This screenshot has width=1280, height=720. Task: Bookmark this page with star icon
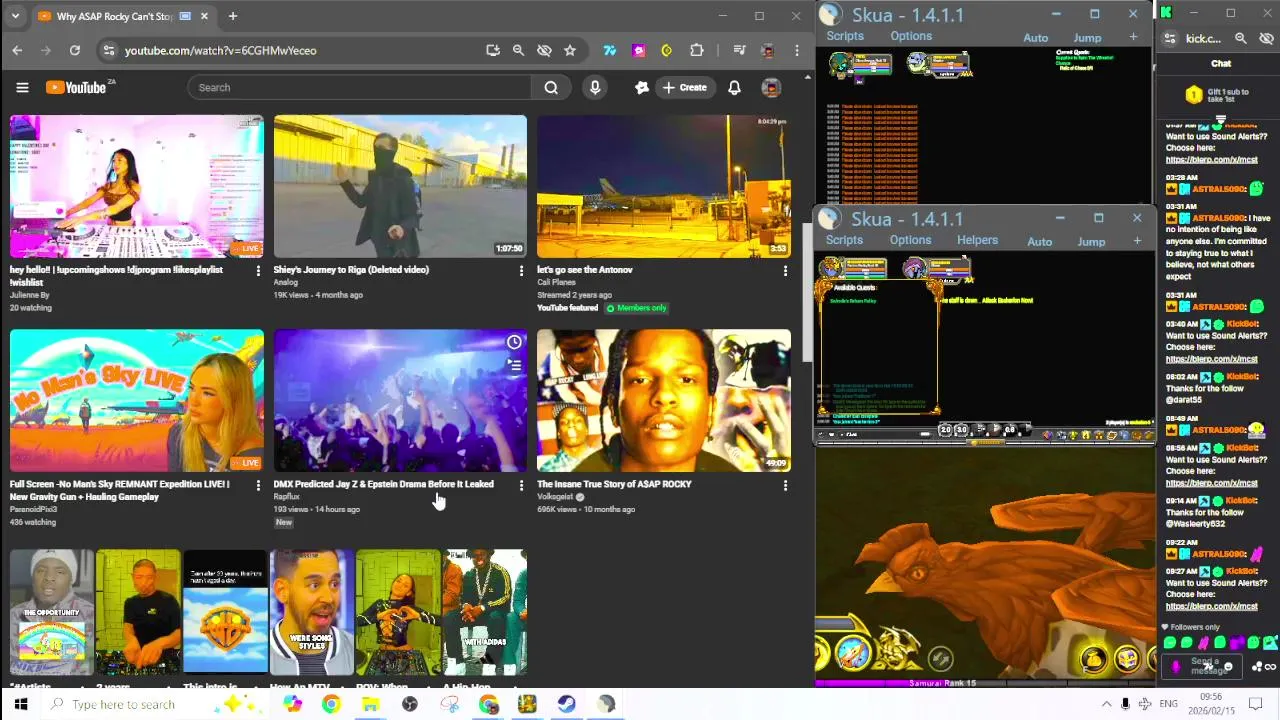click(x=570, y=50)
